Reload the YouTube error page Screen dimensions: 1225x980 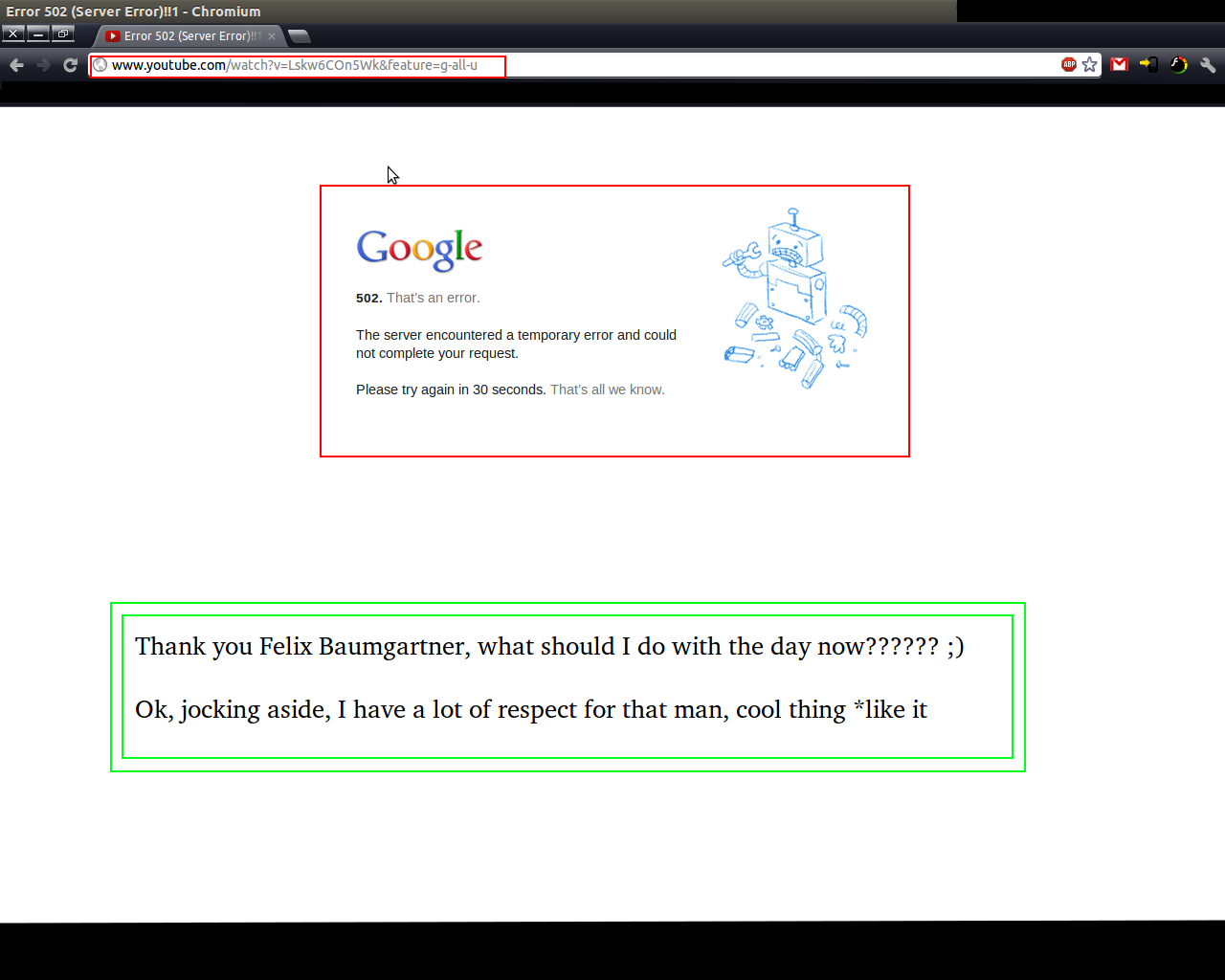pyautogui.click(x=70, y=65)
